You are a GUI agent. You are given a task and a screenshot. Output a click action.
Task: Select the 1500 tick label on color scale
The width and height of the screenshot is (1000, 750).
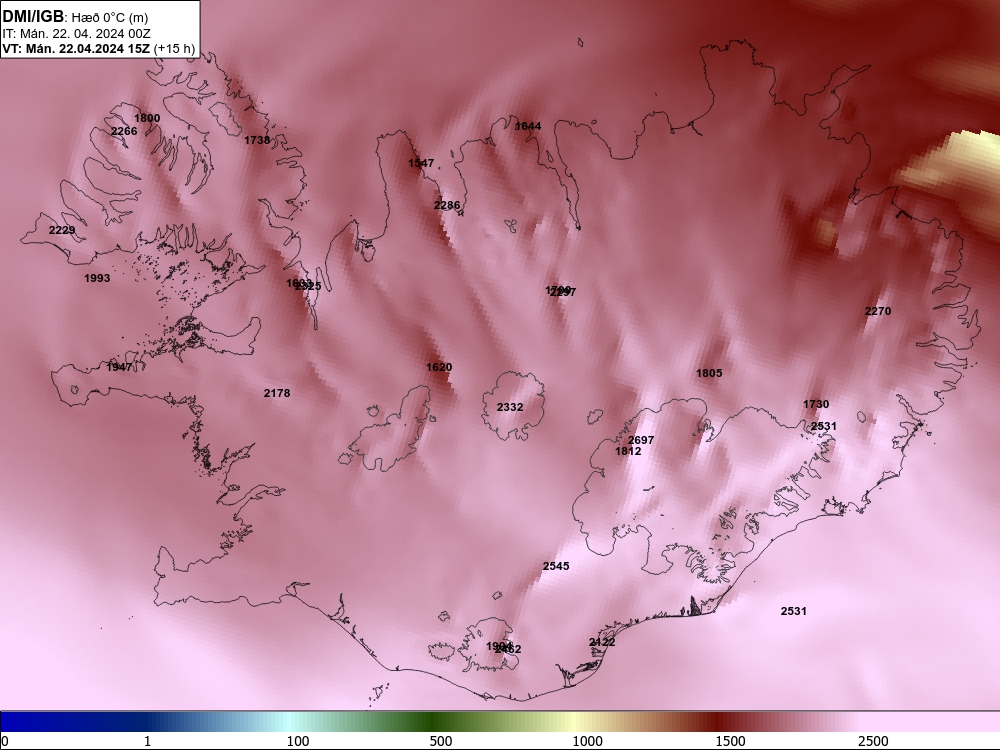(x=730, y=741)
